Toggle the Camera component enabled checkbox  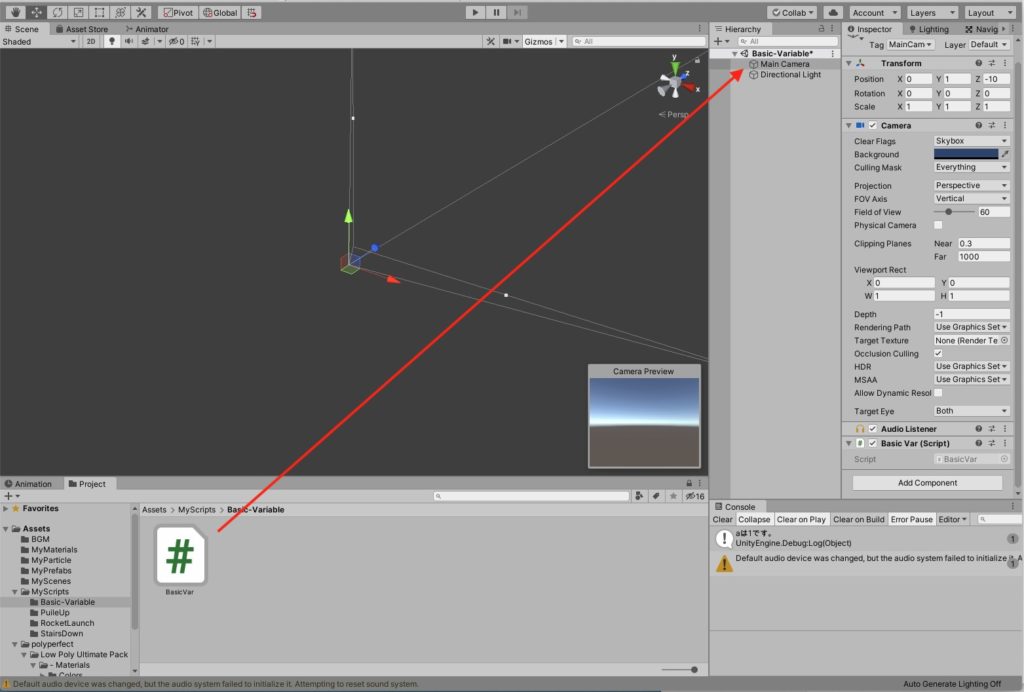click(x=872, y=126)
